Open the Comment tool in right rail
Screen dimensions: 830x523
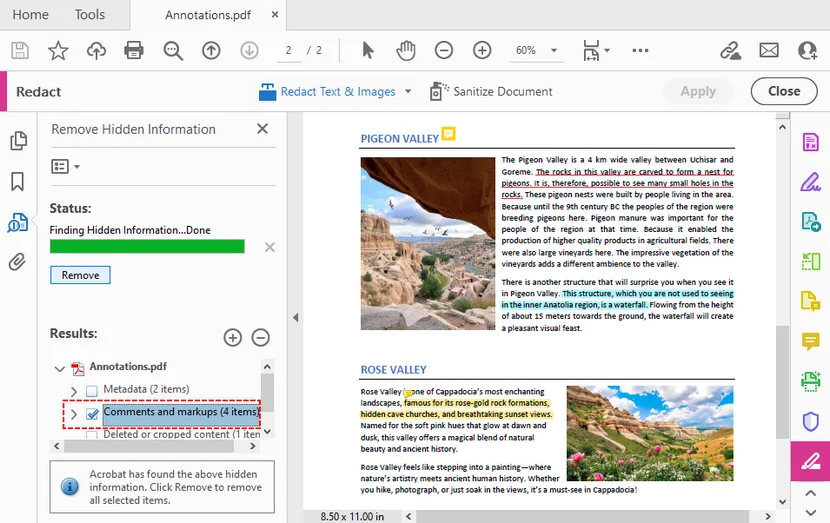click(810, 341)
